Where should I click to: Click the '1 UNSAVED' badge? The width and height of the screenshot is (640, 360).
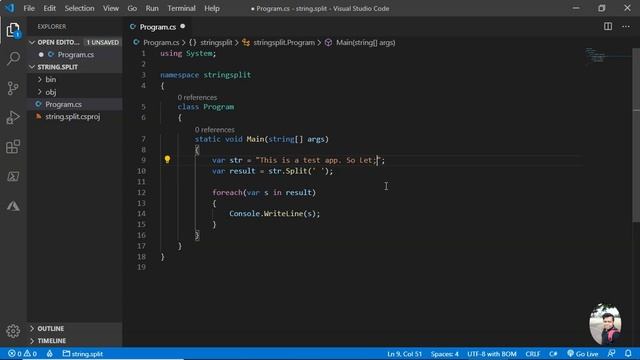[x=102, y=42]
